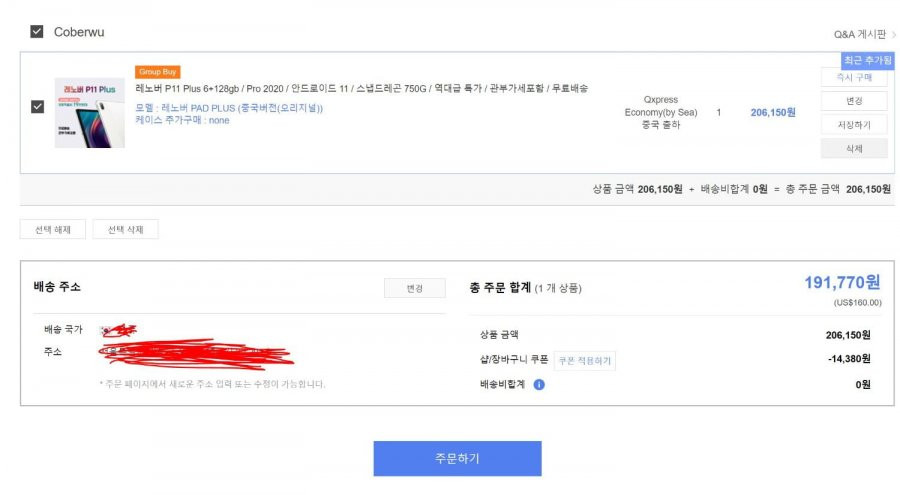900x495 pixels.
Task: Toggle the Lenovo P11 Plus item checkbox
Action: [x=37, y=107]
